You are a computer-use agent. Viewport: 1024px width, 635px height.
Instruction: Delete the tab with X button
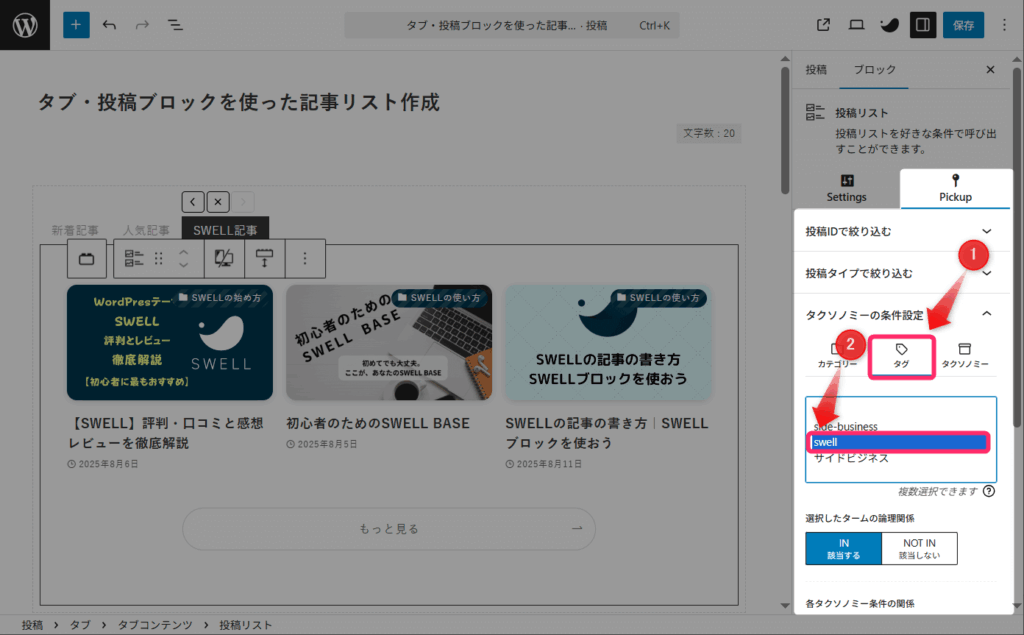click(218, 202)
